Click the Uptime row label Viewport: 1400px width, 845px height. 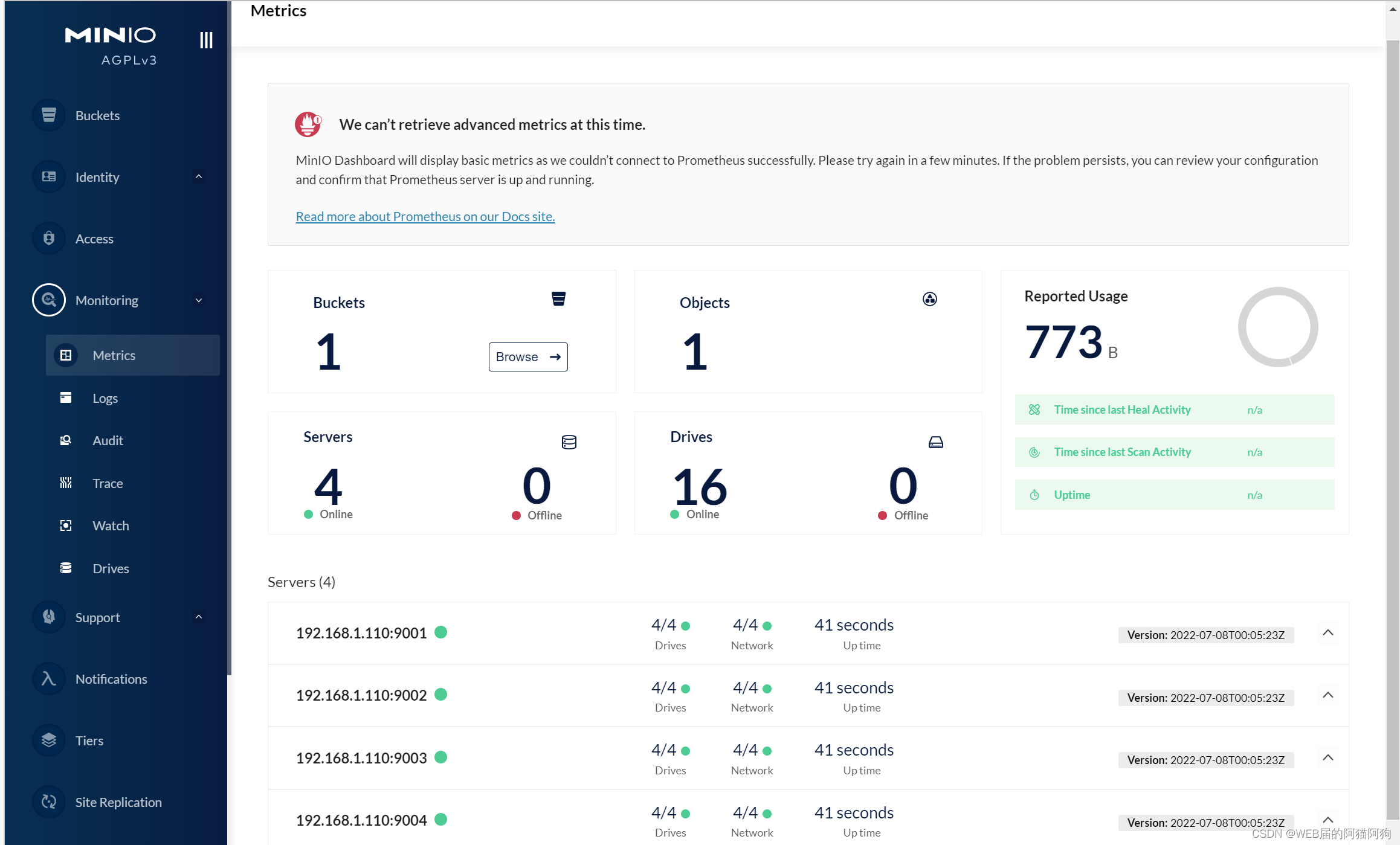tap(1072, 495)
